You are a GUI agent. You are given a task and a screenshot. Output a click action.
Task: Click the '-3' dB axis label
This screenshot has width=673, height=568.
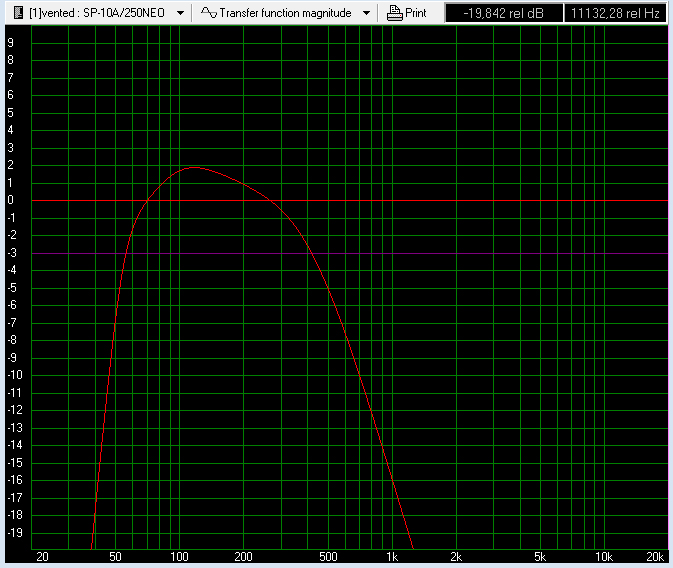pos(12,253)
